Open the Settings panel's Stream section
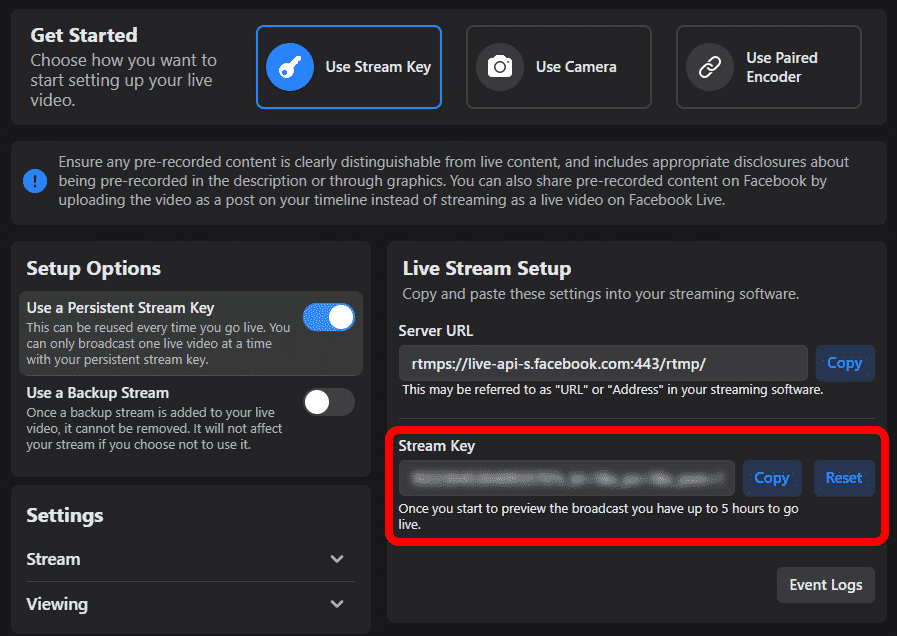 (x=53, y=559)
